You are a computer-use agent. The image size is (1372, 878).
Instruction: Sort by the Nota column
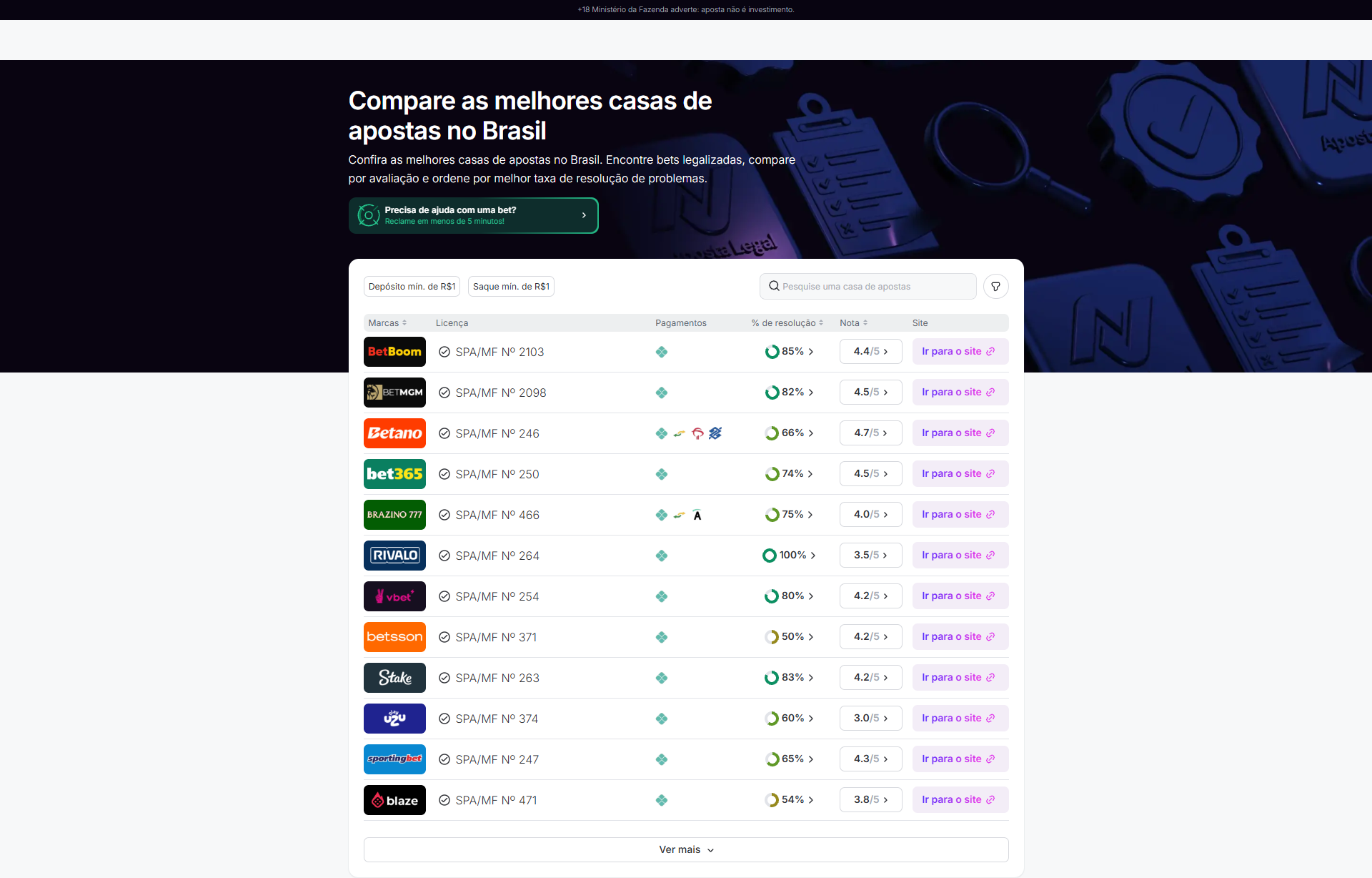coord(854,323)
